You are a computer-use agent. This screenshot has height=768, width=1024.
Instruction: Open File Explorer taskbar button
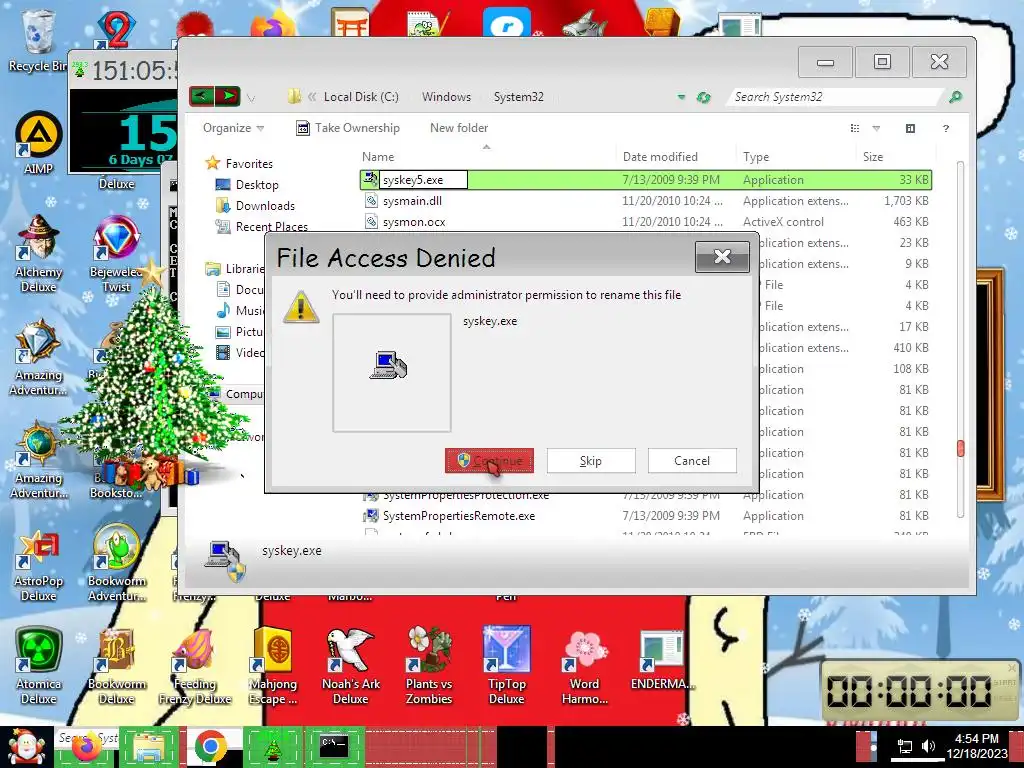coord(150,747)
